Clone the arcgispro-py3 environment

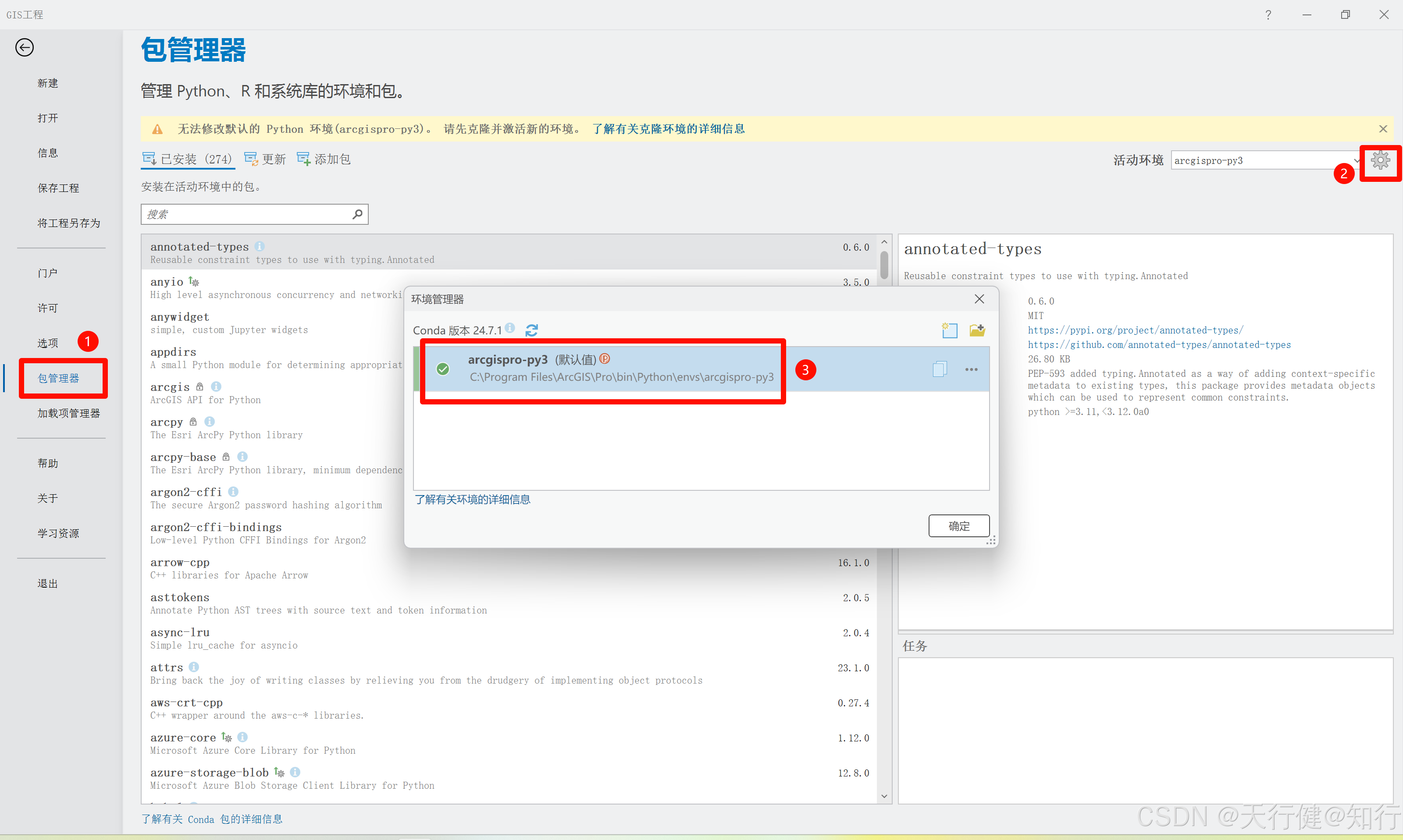tap(939, 370)
